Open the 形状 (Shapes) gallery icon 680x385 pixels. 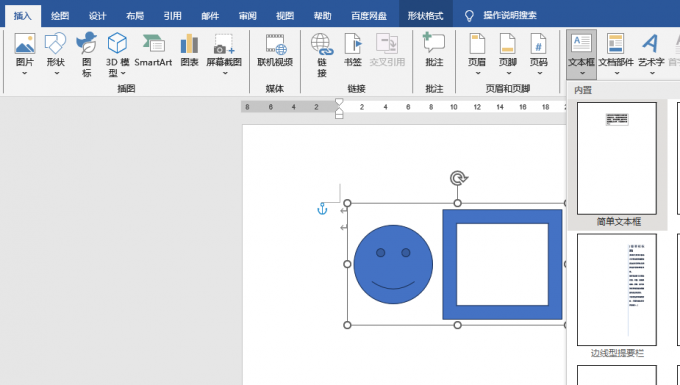56,43
